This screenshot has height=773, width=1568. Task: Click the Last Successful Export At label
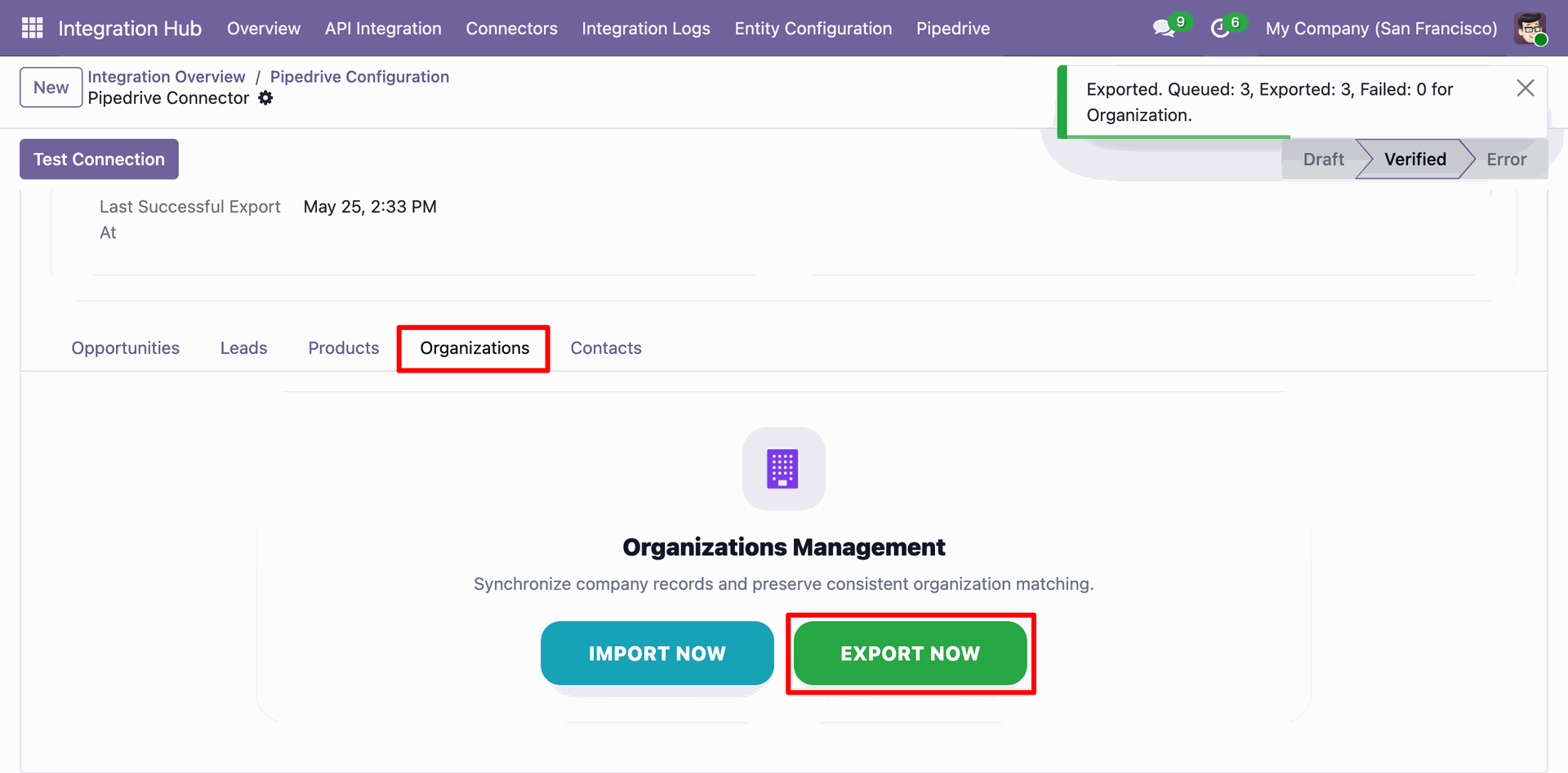(189, 219)
